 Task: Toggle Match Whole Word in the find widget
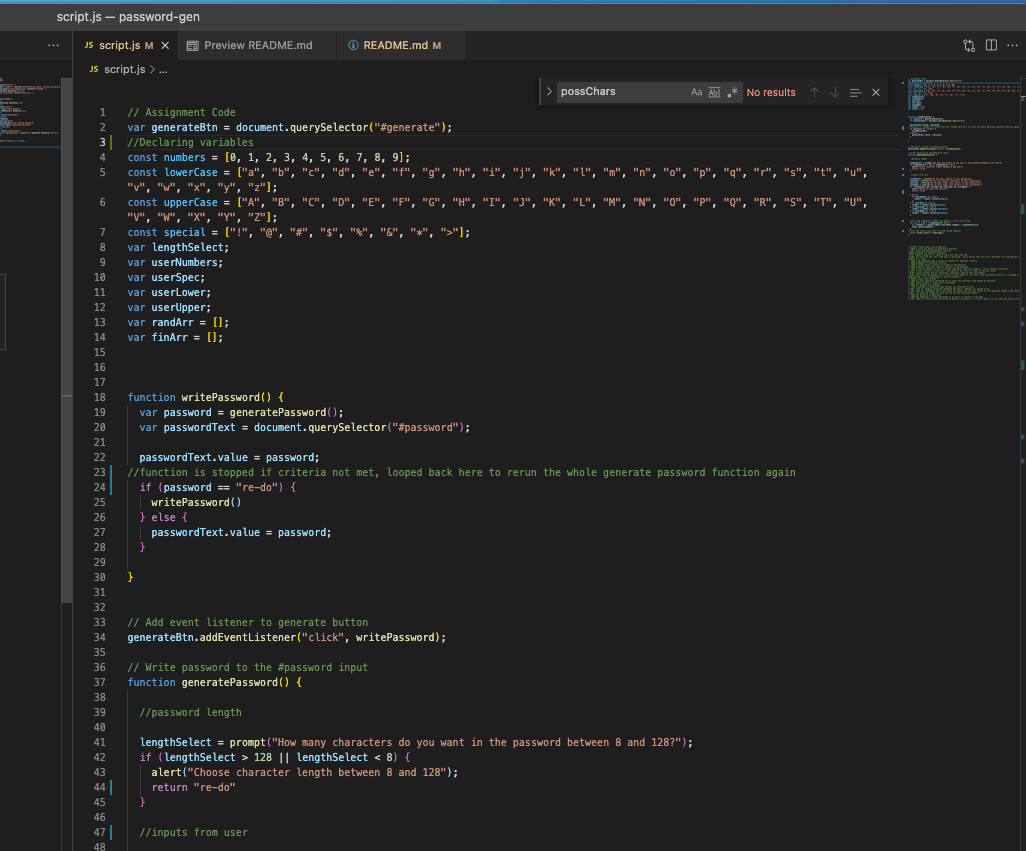[713, 92]
